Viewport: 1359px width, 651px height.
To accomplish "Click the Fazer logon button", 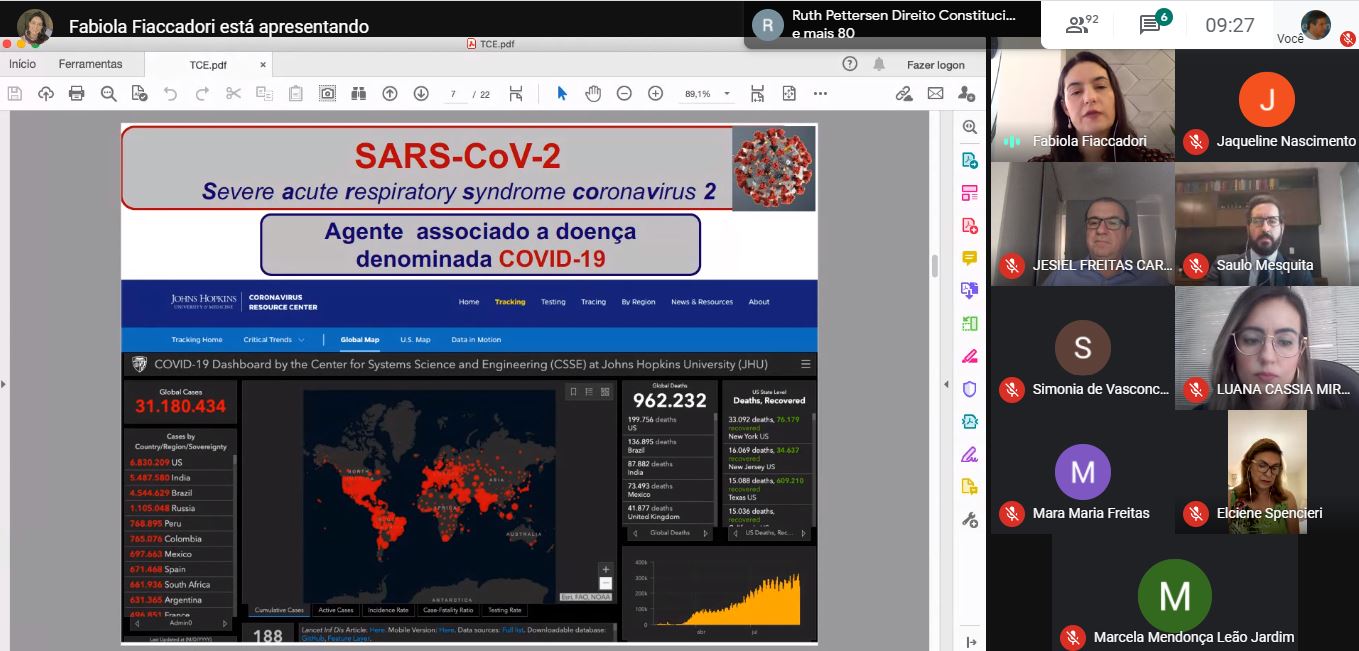I will (x=936, y=65).
